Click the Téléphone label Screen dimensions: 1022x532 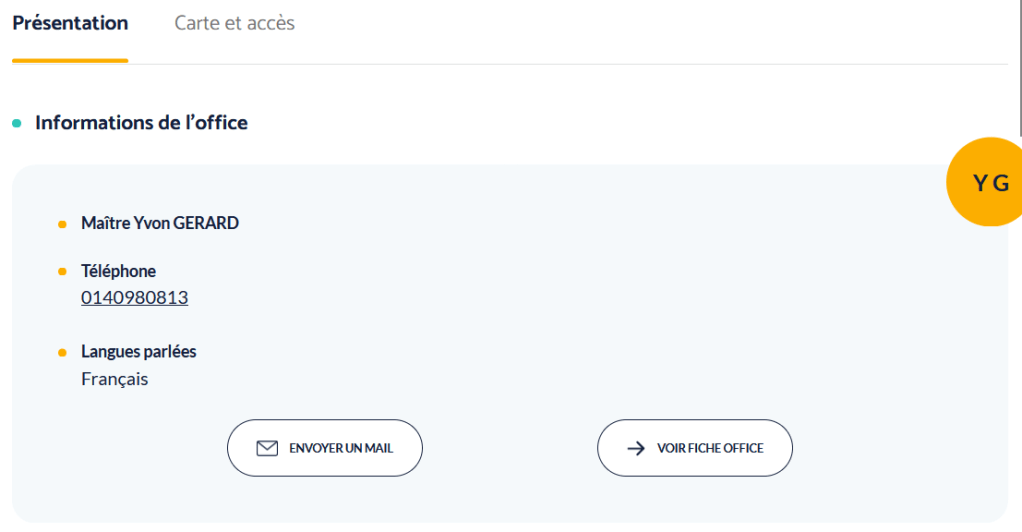pyautogui.click(x=118, y=271)
